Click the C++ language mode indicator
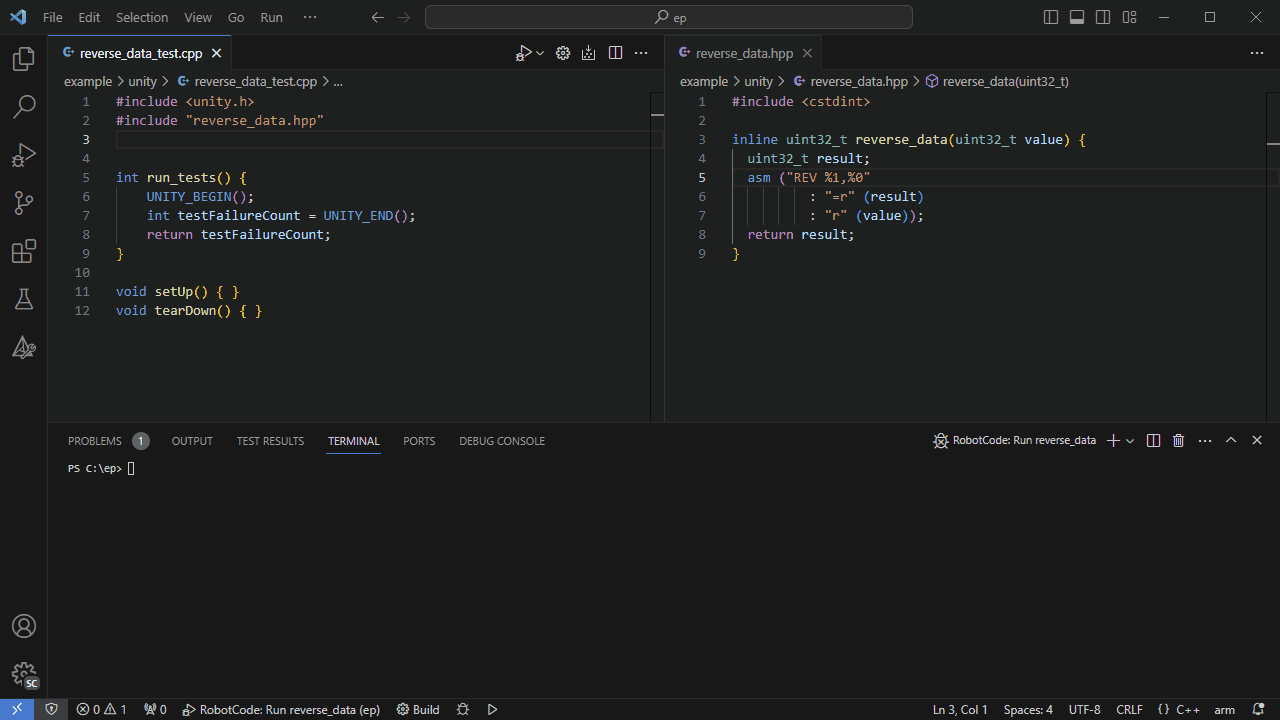Screen dimensions: 1280x720 click(1189, 709)
